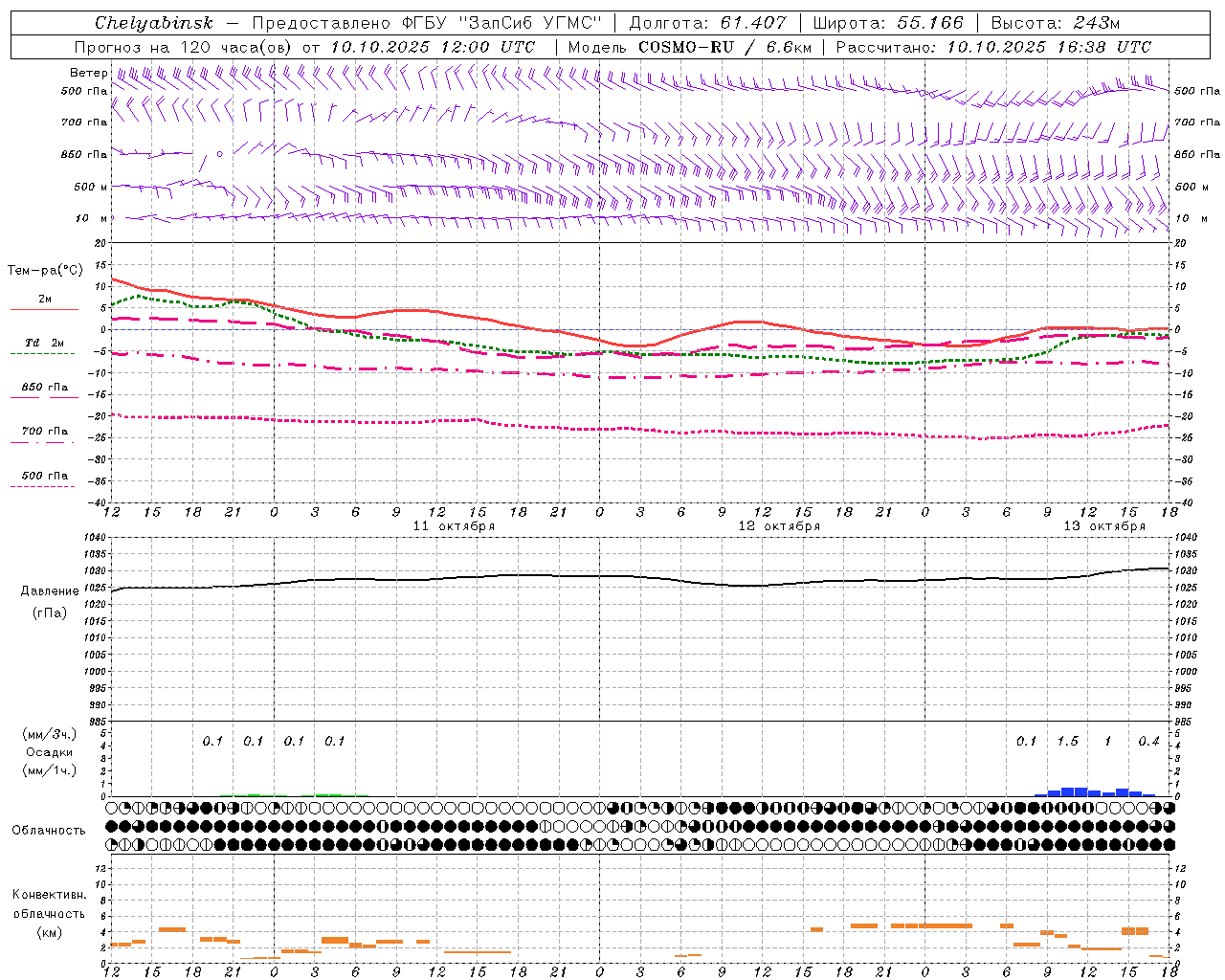Click the Chelyabinsk station title
The height and width of the screenshot is (980, 1225).
coord(154,23)
